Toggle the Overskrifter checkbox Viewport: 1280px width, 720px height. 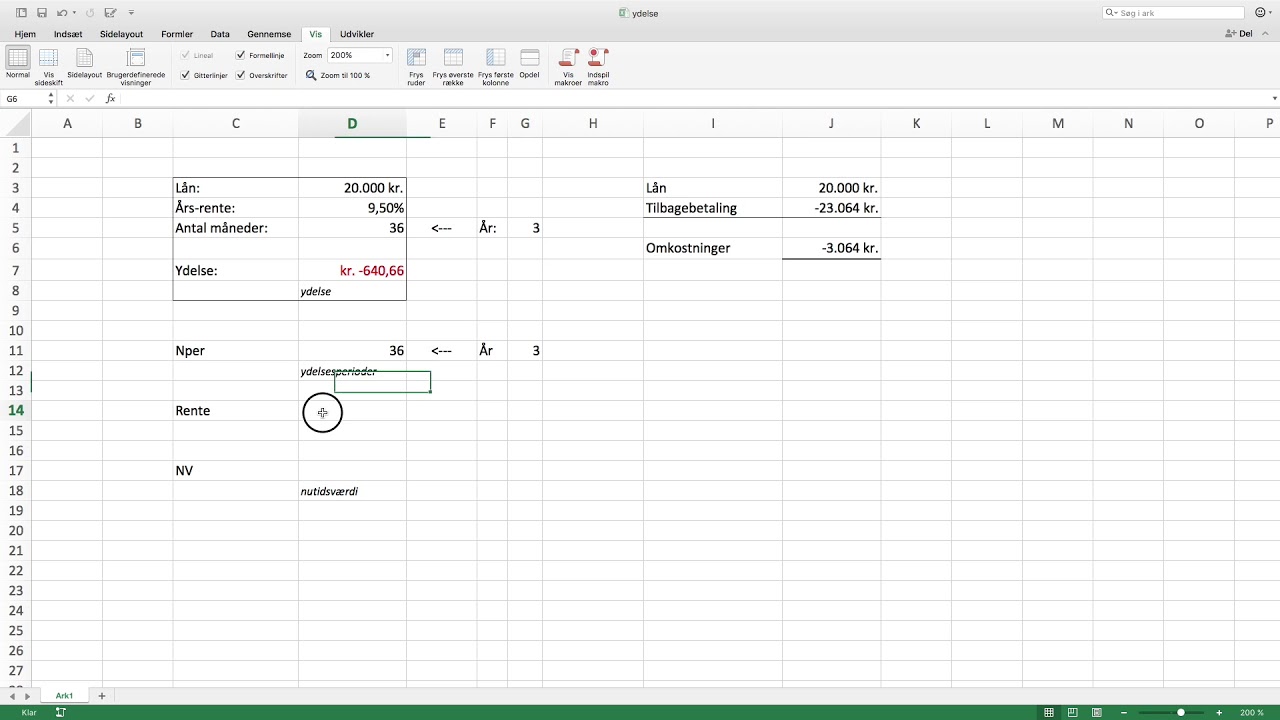tap(241, 75)
